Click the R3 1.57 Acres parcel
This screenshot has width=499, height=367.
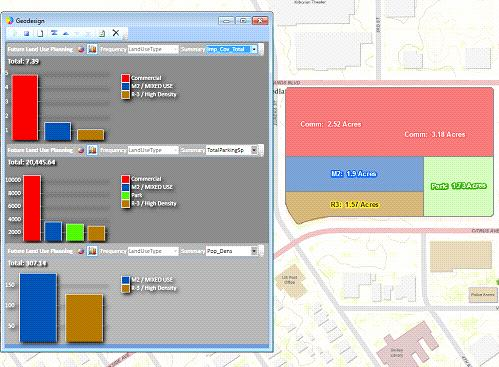[354, 205]
